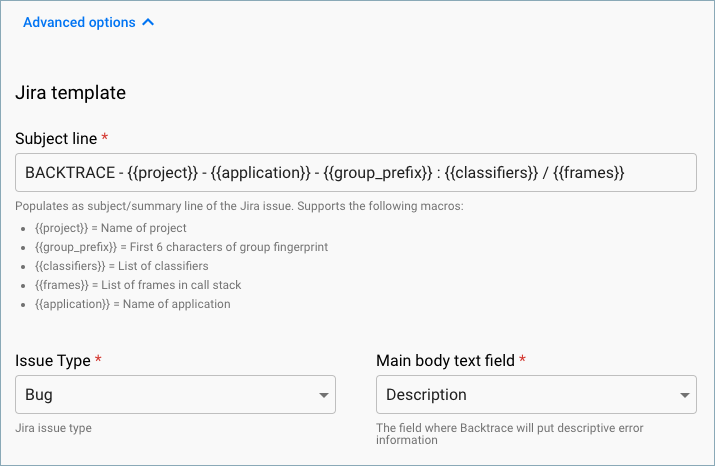Click the 'Jira issue type' helper text

53,428
